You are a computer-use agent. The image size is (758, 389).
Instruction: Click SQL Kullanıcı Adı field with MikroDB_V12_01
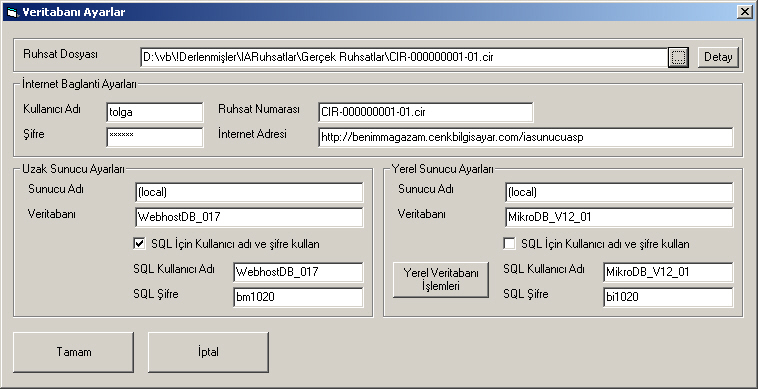[x=668, y=272]
